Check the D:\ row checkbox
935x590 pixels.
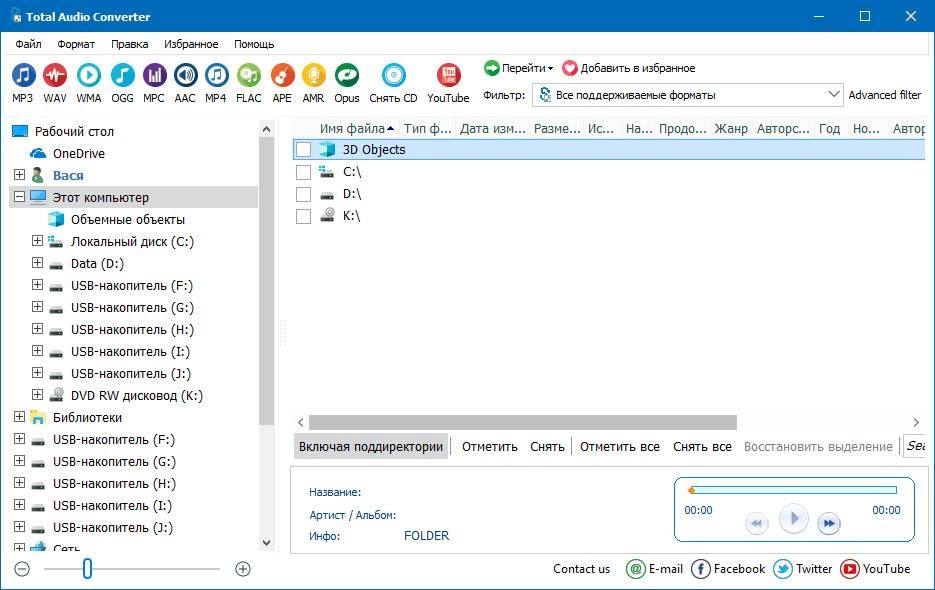pyautogui.click(x=304, y=194)
